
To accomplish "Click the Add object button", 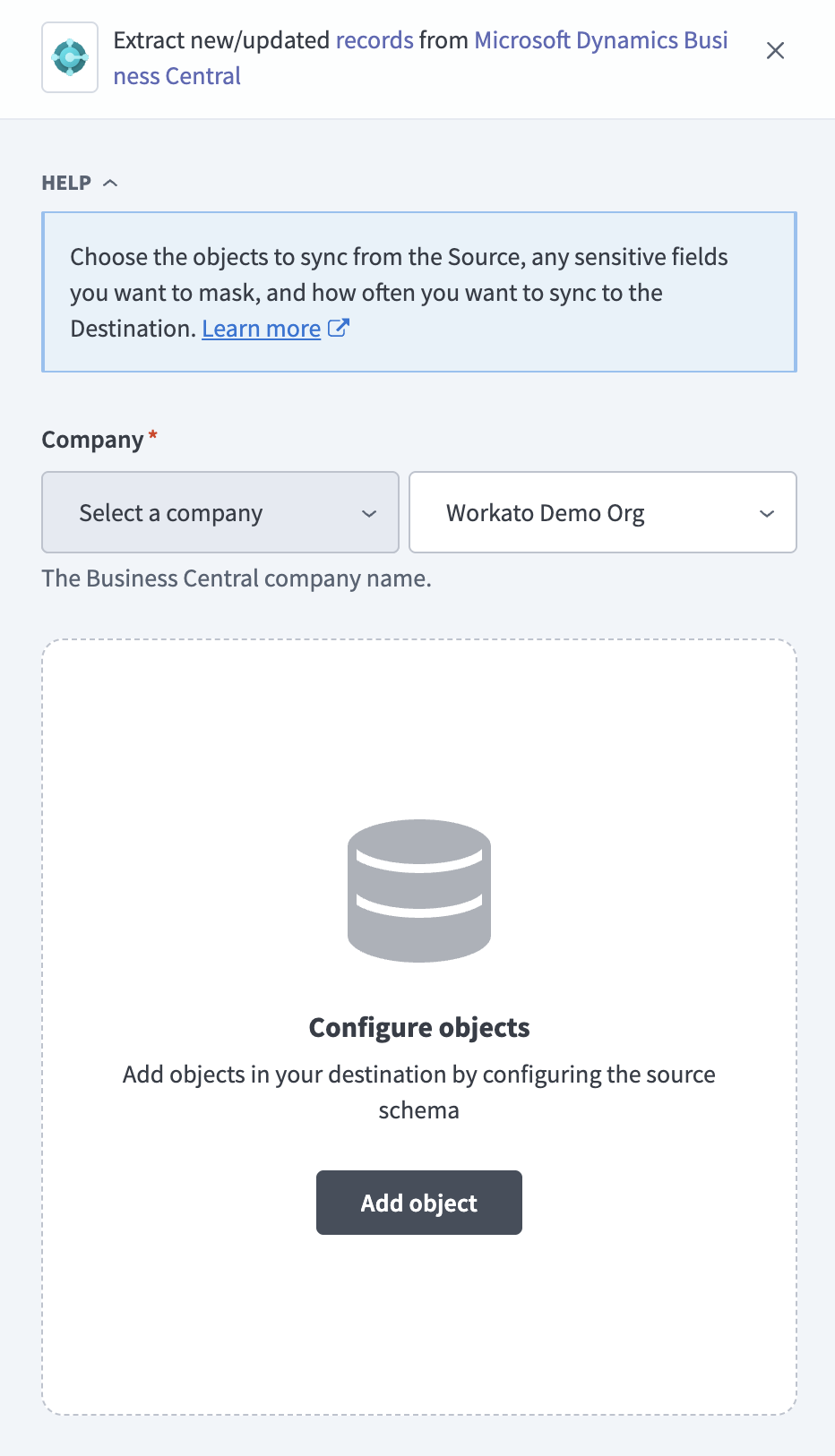I will coord(419,1203).
